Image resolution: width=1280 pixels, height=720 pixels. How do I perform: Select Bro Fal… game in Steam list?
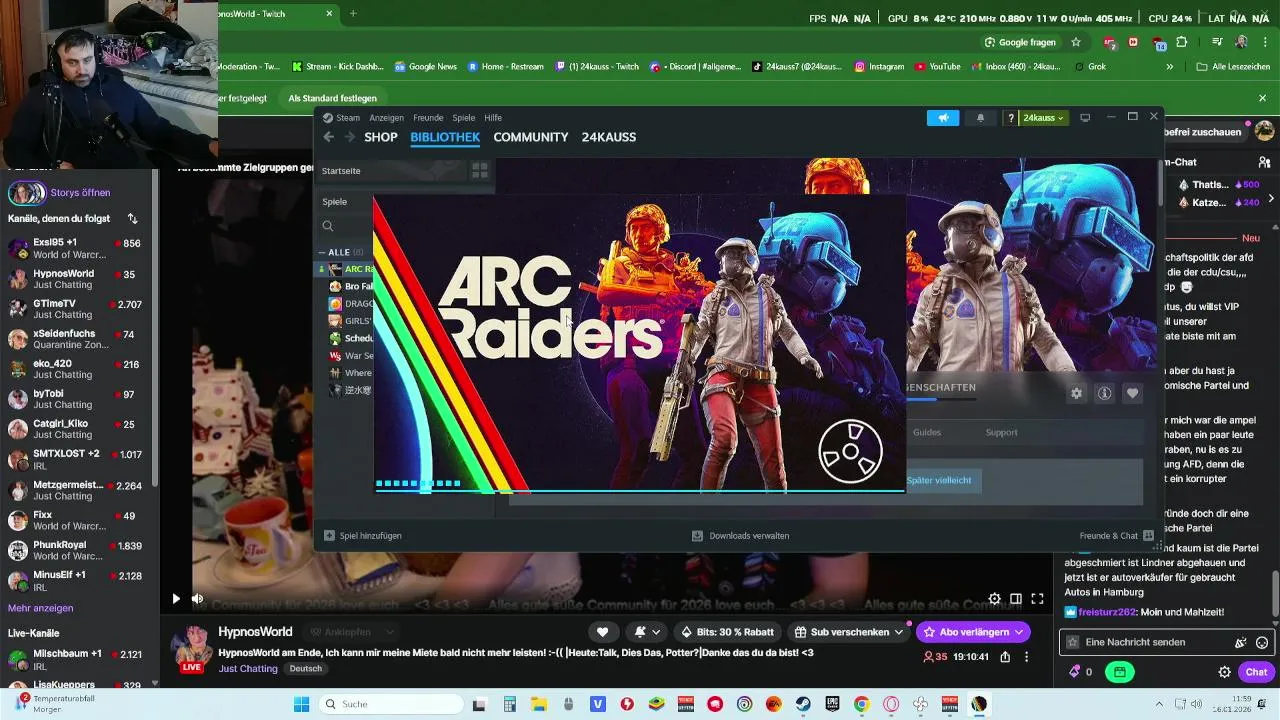pyautogui.click(x=351, y=286)
